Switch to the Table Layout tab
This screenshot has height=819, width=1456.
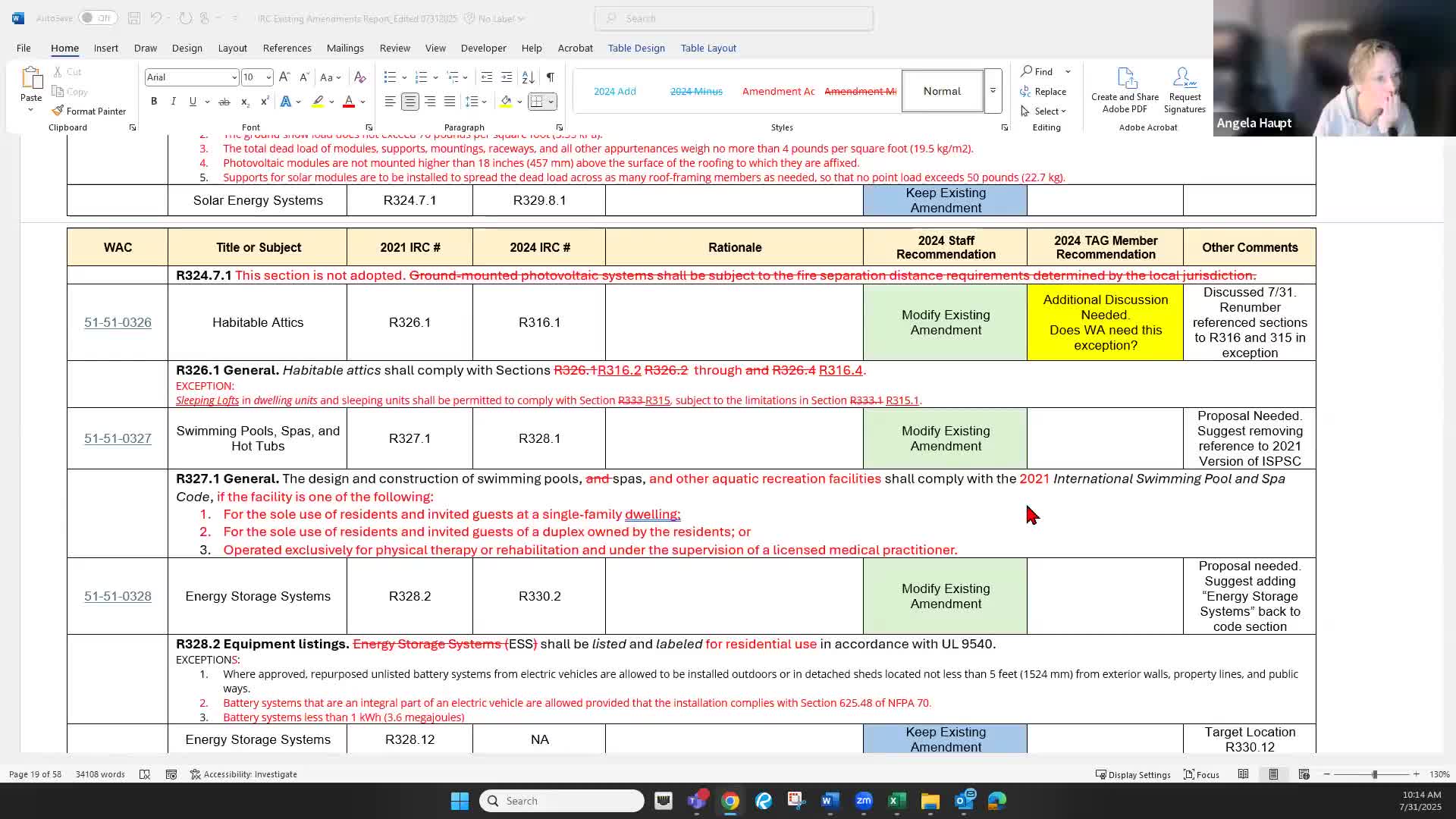click(x=708, y=48)
